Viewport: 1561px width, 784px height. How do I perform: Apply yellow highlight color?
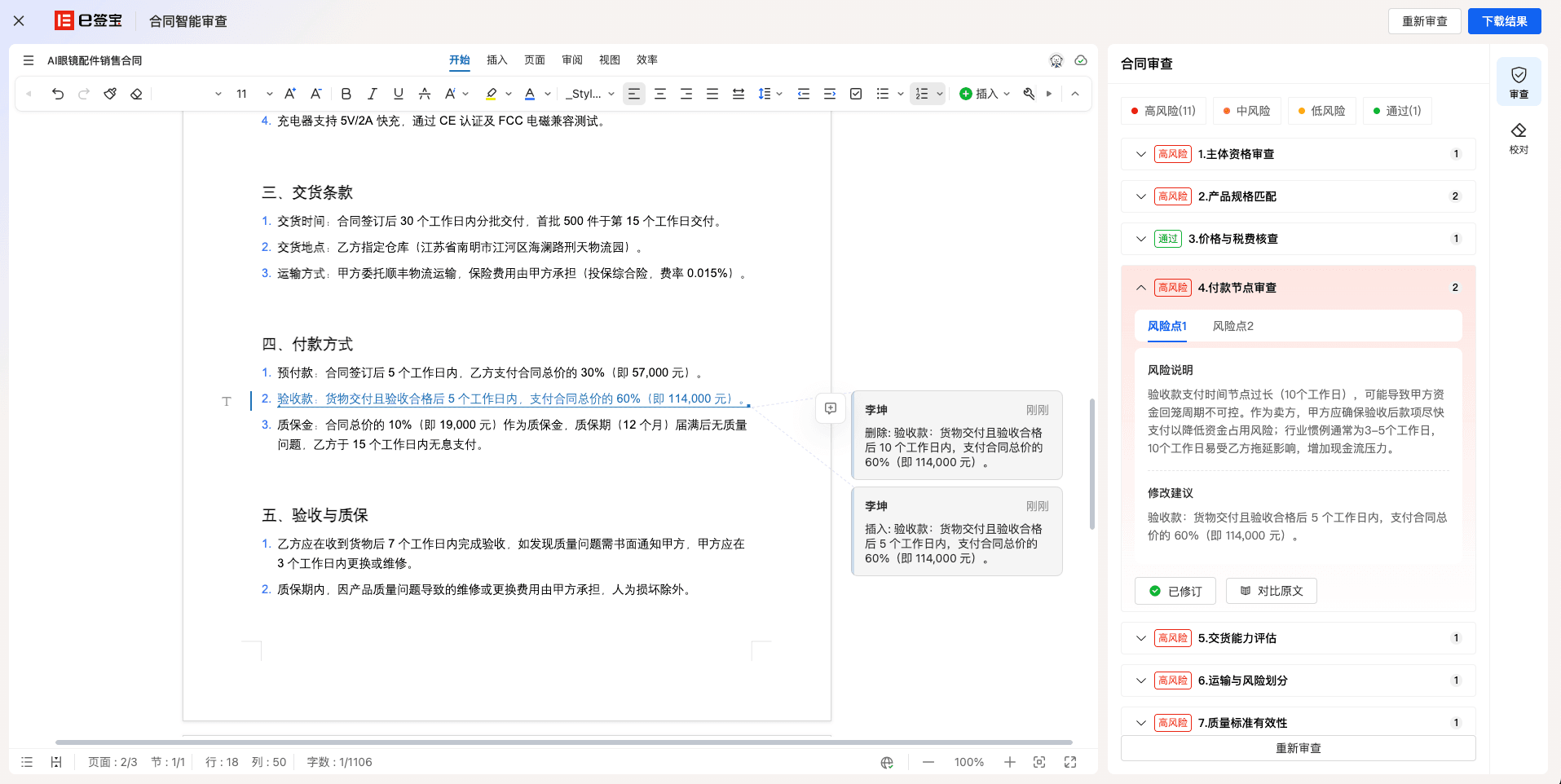(491, 94)
